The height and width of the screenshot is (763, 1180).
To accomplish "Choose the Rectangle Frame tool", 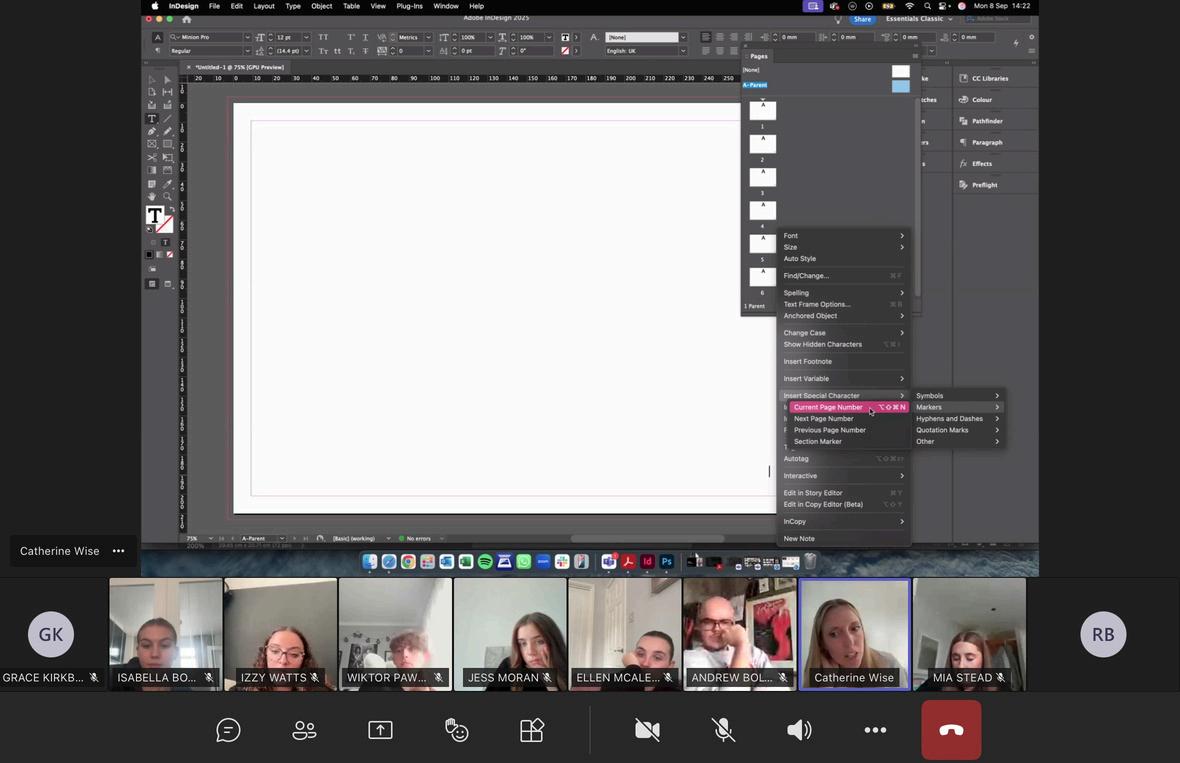I will (x=152, y=144).
